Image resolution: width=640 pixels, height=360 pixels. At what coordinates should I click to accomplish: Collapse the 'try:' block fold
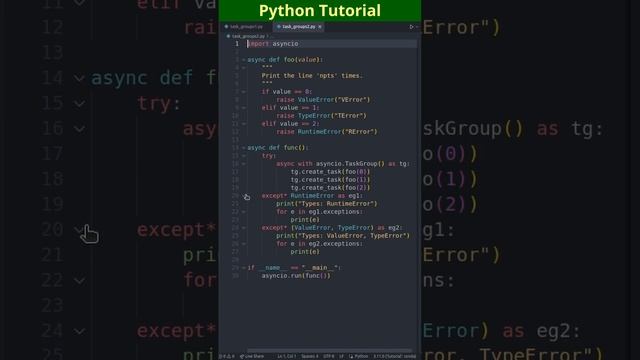(x=244, y=156)
